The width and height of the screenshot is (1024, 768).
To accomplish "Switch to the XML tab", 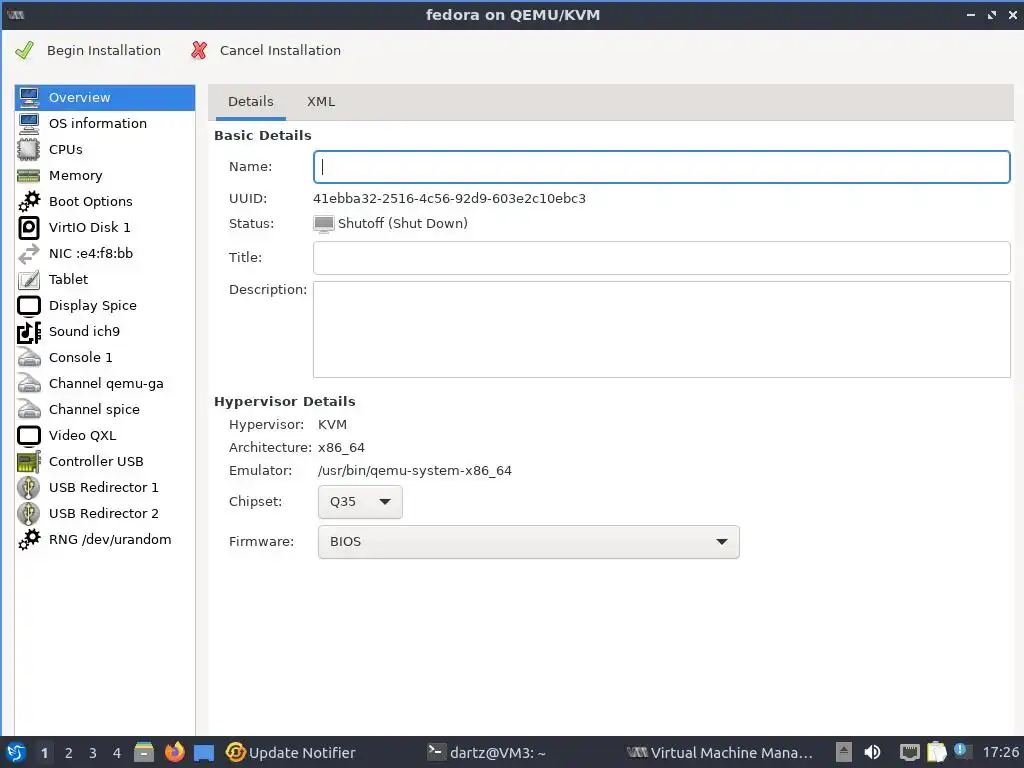I will click(x=321, y=102).
